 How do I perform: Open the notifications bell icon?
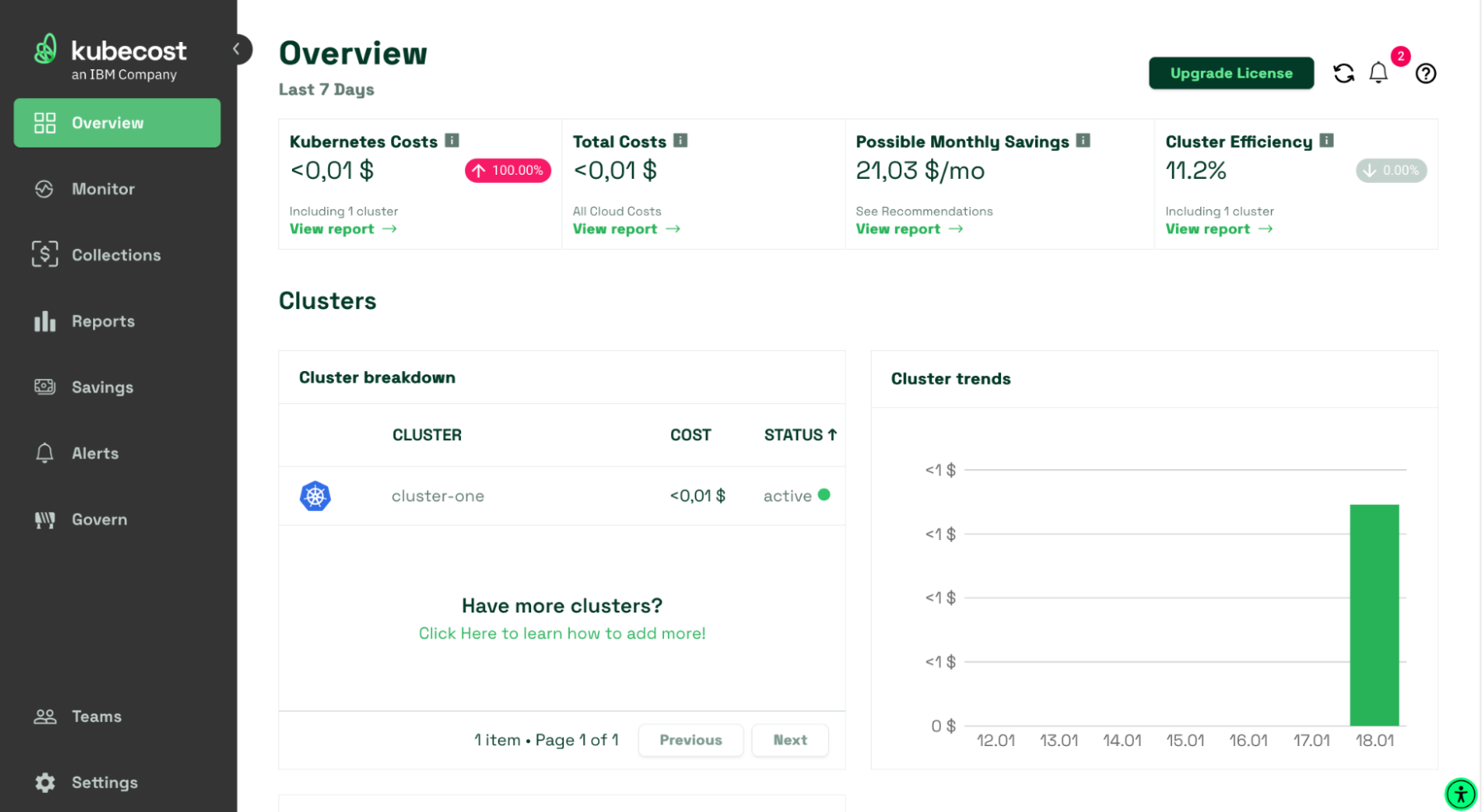pos(1378,73)
